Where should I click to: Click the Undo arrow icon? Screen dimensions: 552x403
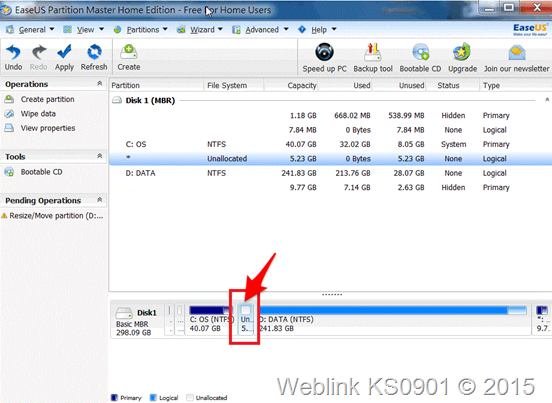13,52
